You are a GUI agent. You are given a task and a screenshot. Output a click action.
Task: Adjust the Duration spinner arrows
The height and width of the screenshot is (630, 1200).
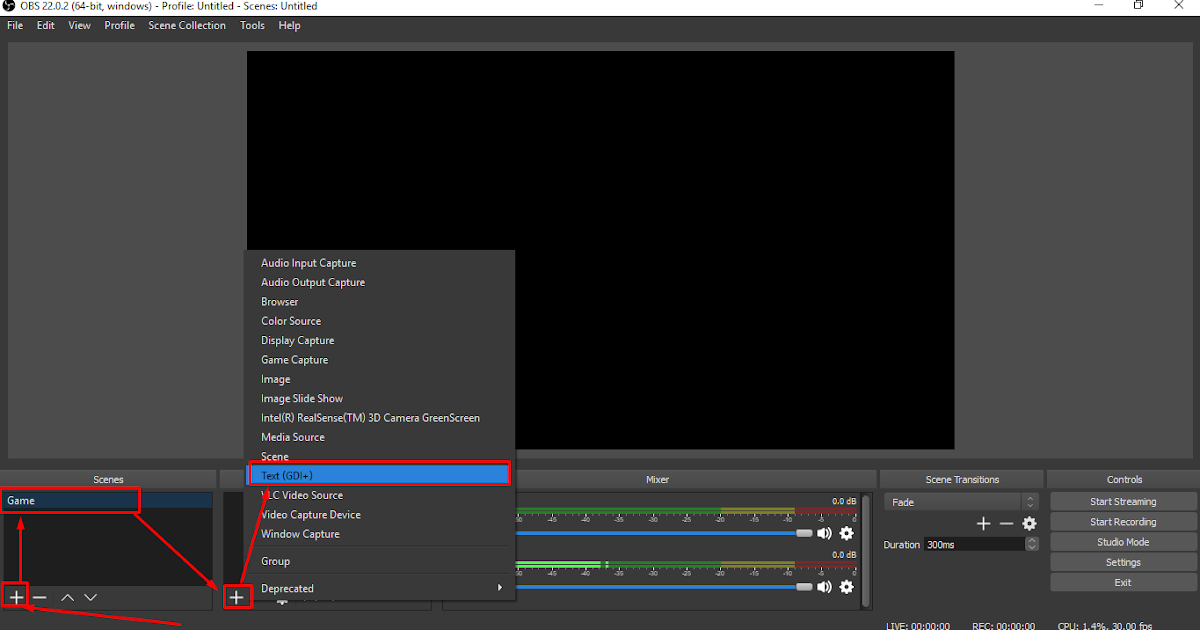click(1032, 544)
